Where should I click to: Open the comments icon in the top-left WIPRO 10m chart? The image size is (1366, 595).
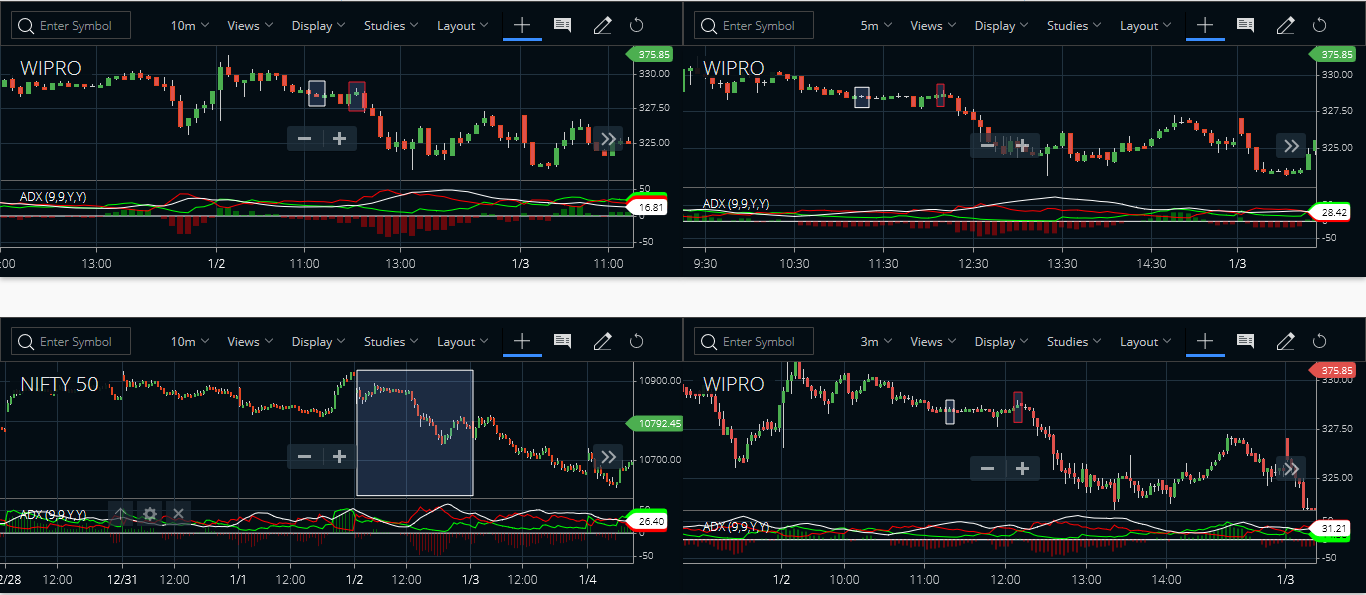point(563,25)
